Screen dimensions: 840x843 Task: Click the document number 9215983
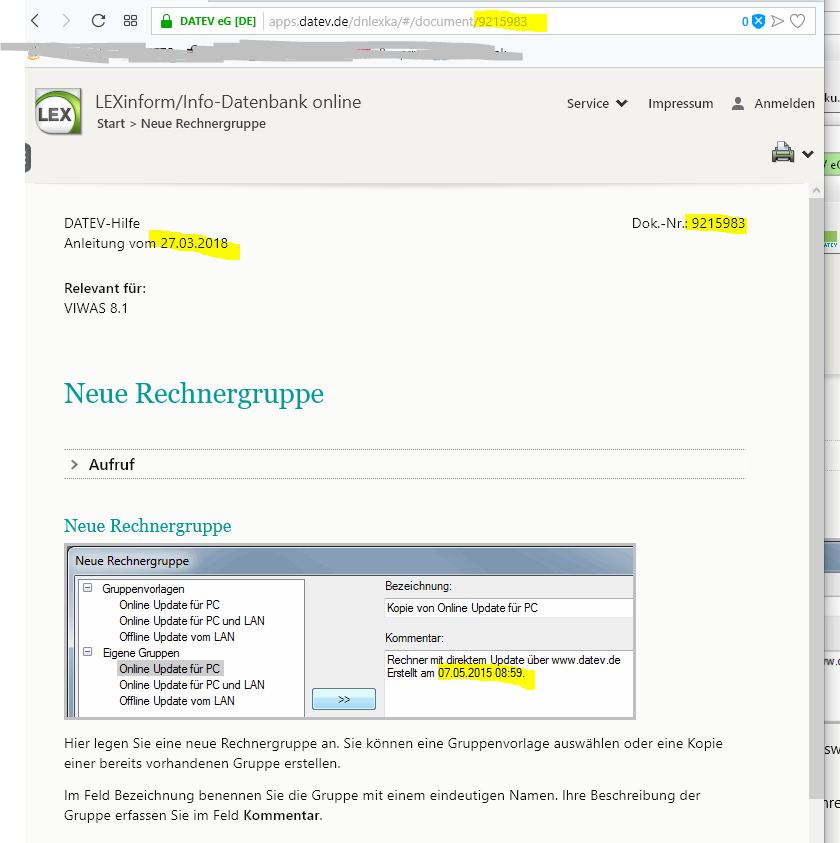pyautogui.click(x=718, y=223)
